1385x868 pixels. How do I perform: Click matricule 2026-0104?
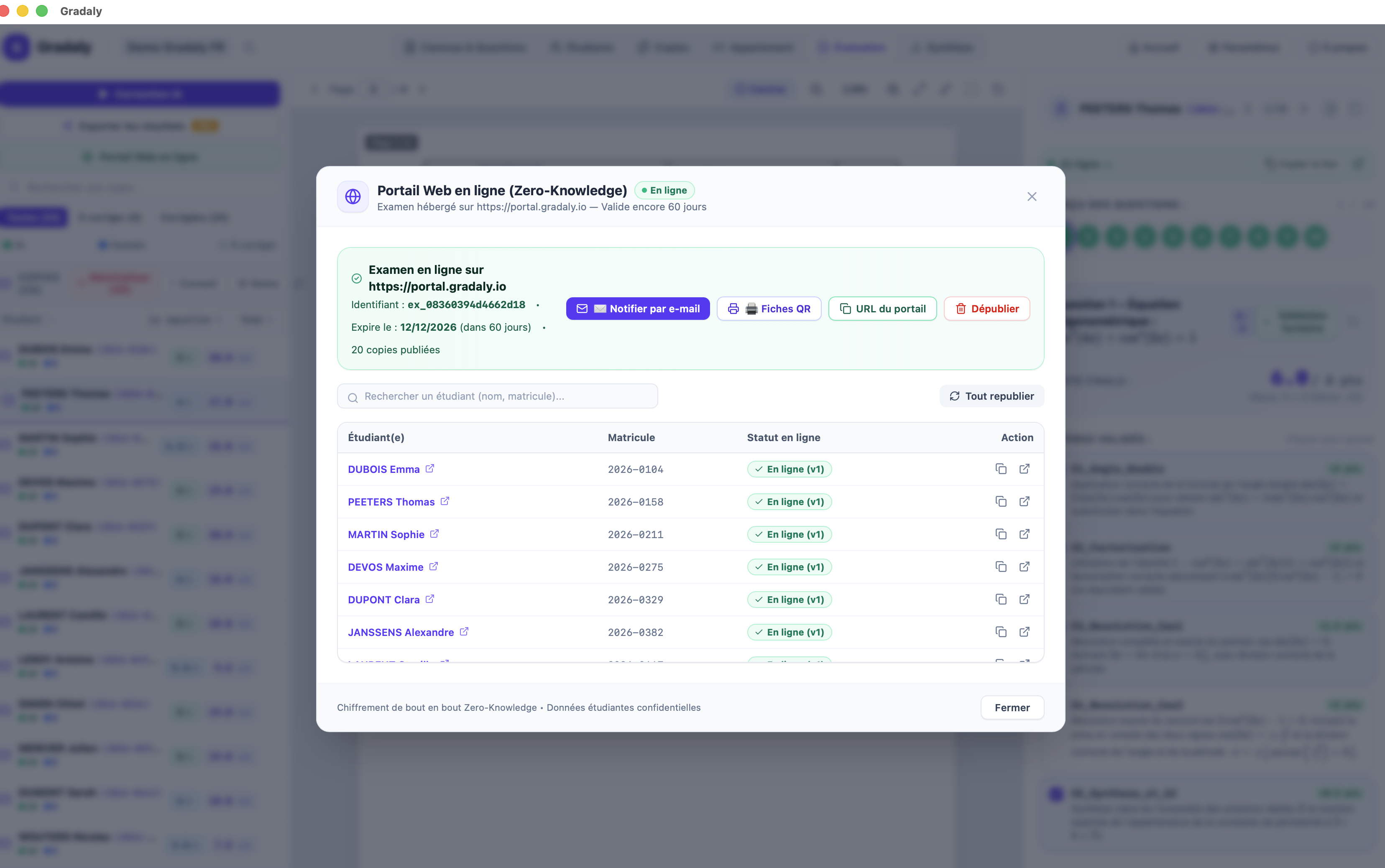tap(635, 470)
